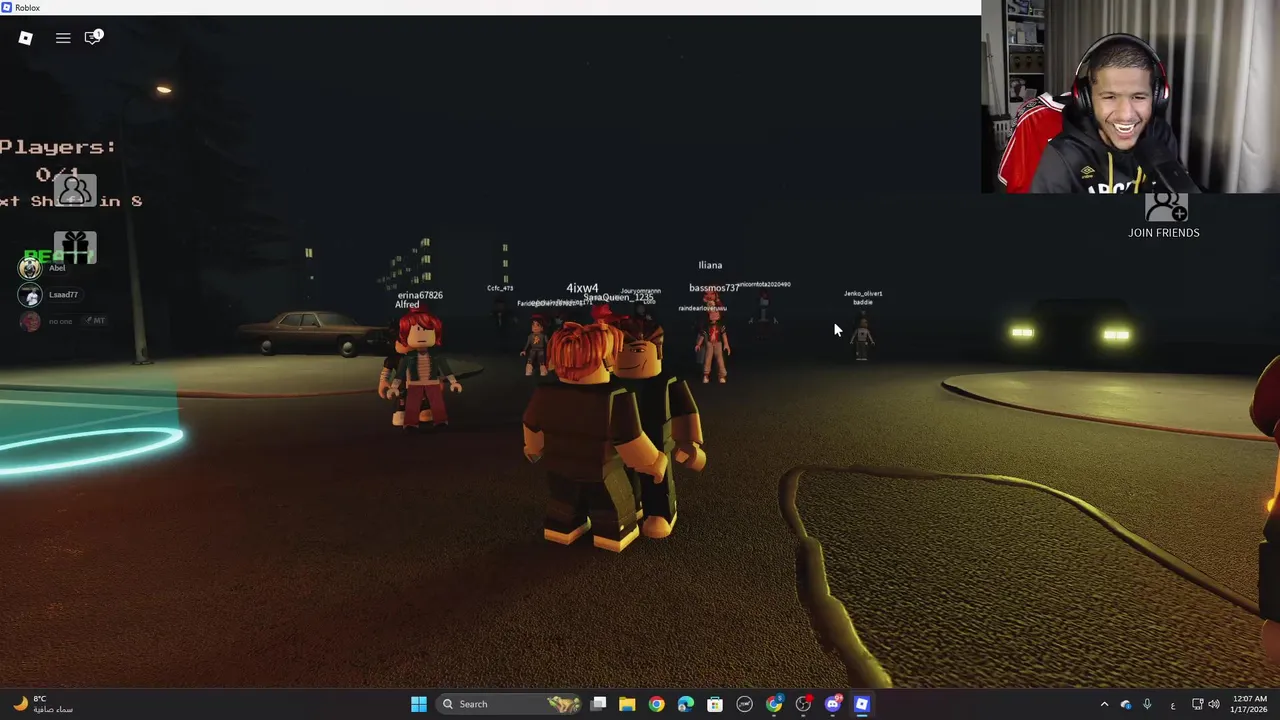The image size is (1280, 720).
Task: Select the Roblox taskbar icon
Action: 862,704
